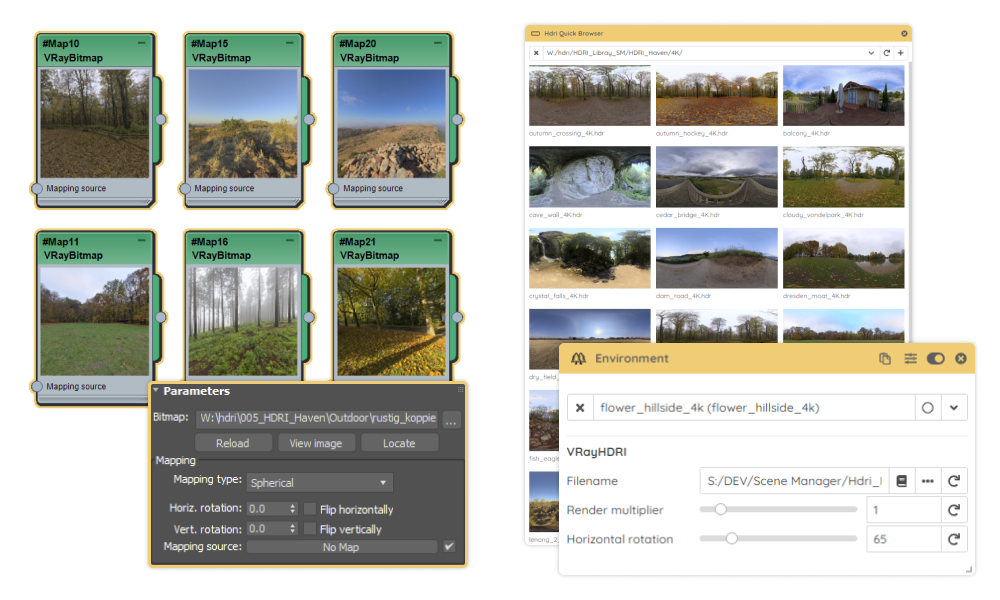
Task: Select the dresden_moat_4K.hdr thumbnail
Action: (x=843, y=258)
